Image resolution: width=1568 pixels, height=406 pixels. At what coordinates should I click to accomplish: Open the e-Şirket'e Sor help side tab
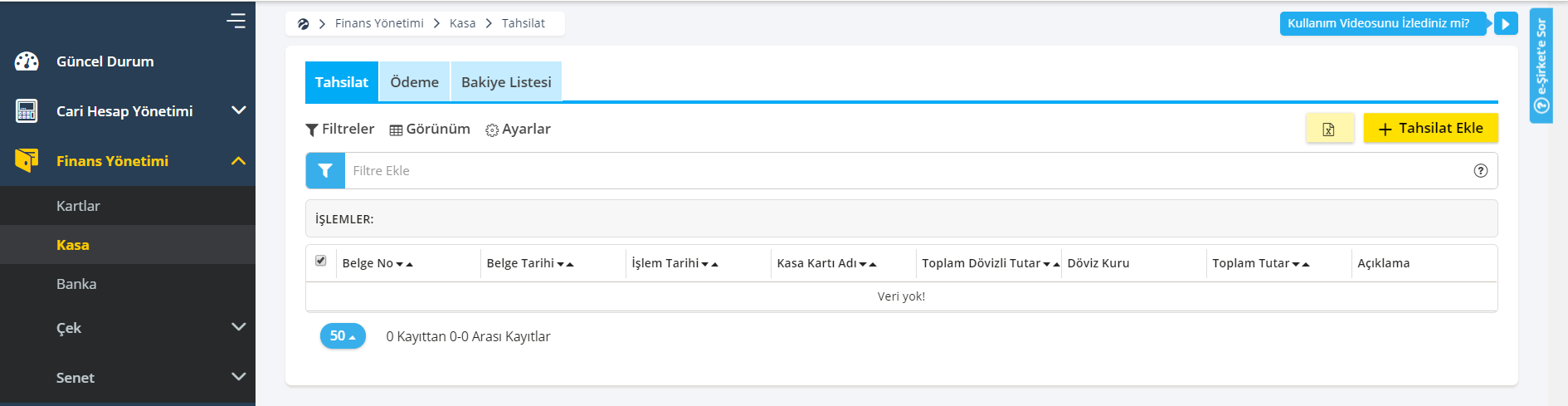(1541, 66)
